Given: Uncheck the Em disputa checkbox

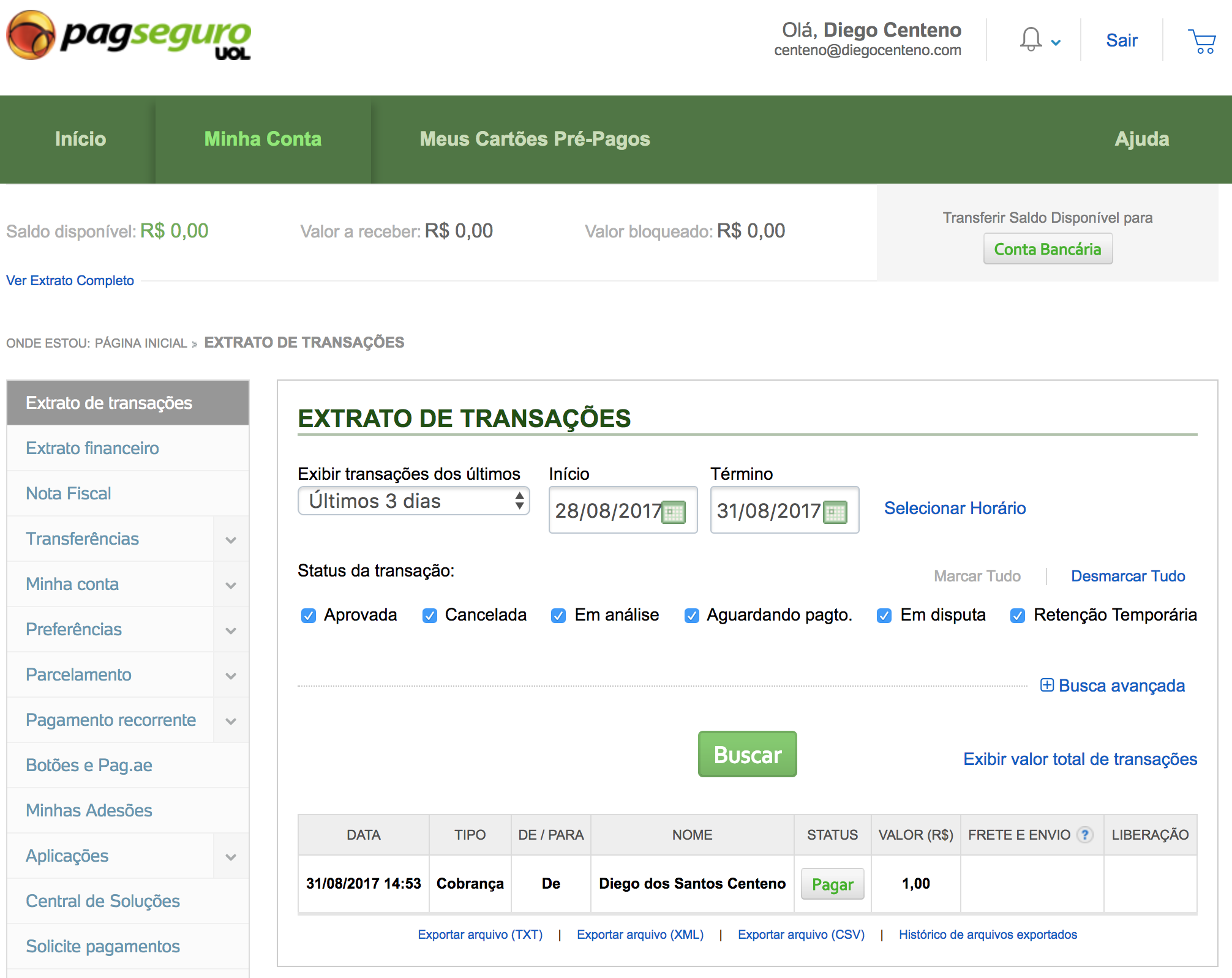Looking at the screenshot, I should tap(884, 616).
